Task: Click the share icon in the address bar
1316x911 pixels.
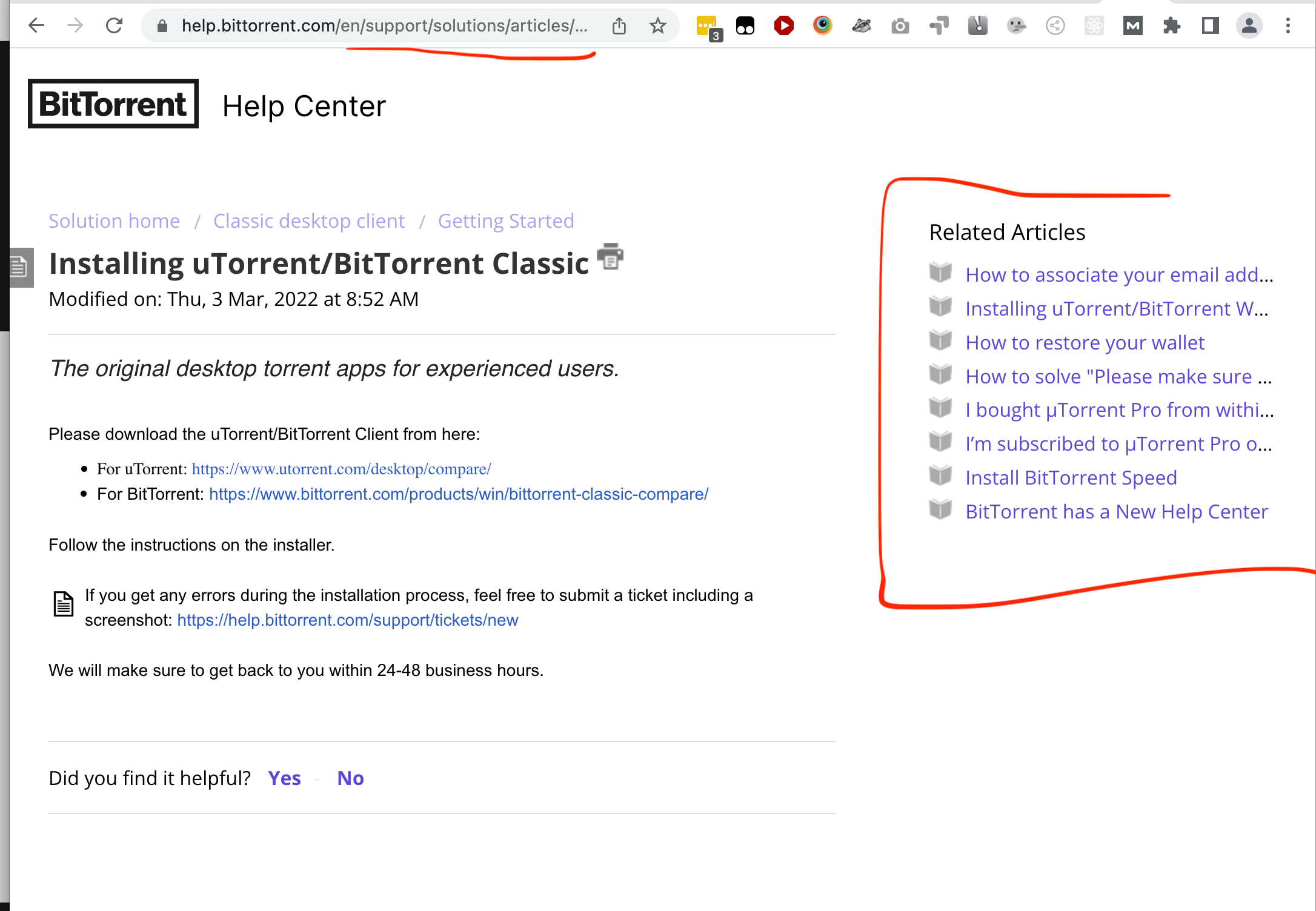Action: coord(619,26)
